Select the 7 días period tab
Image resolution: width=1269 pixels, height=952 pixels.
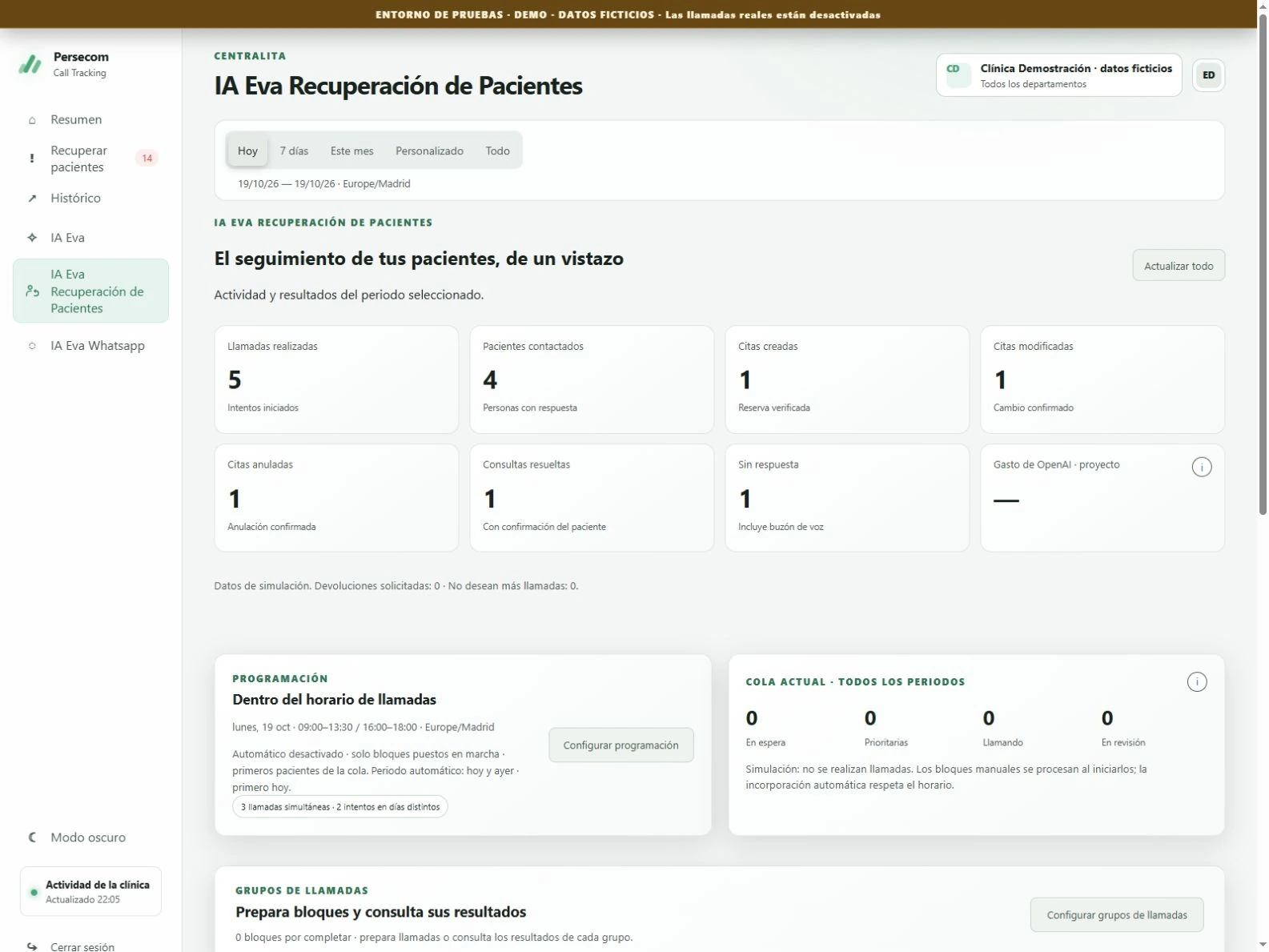[x=294, y=151]
